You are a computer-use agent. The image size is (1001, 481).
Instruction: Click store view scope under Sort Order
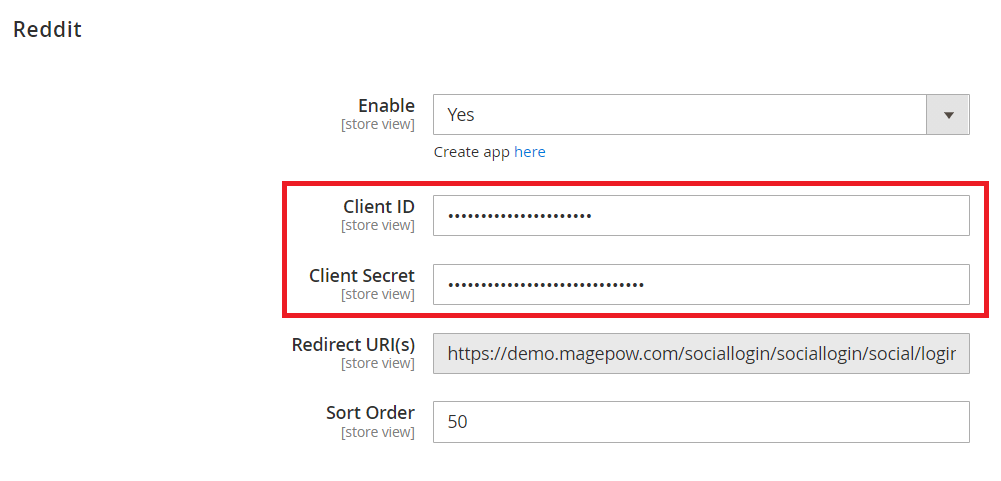click(378, 433)
